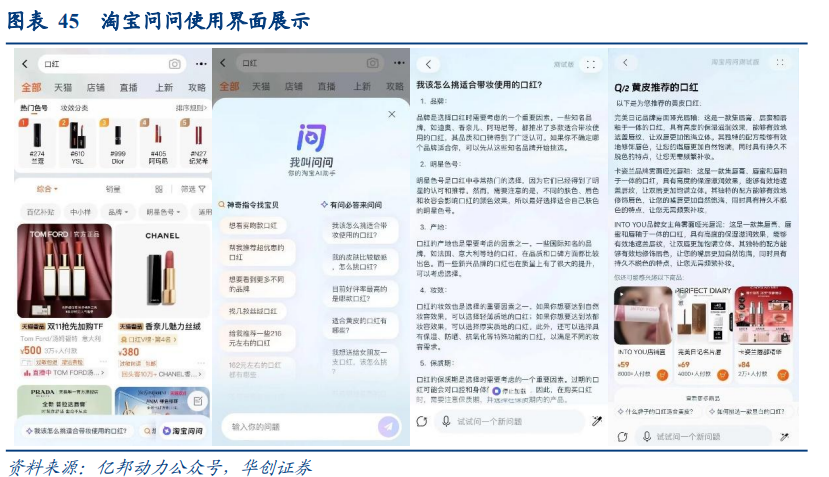Go back from the 黄皮推荐的口红 screen

click(625, 62)
